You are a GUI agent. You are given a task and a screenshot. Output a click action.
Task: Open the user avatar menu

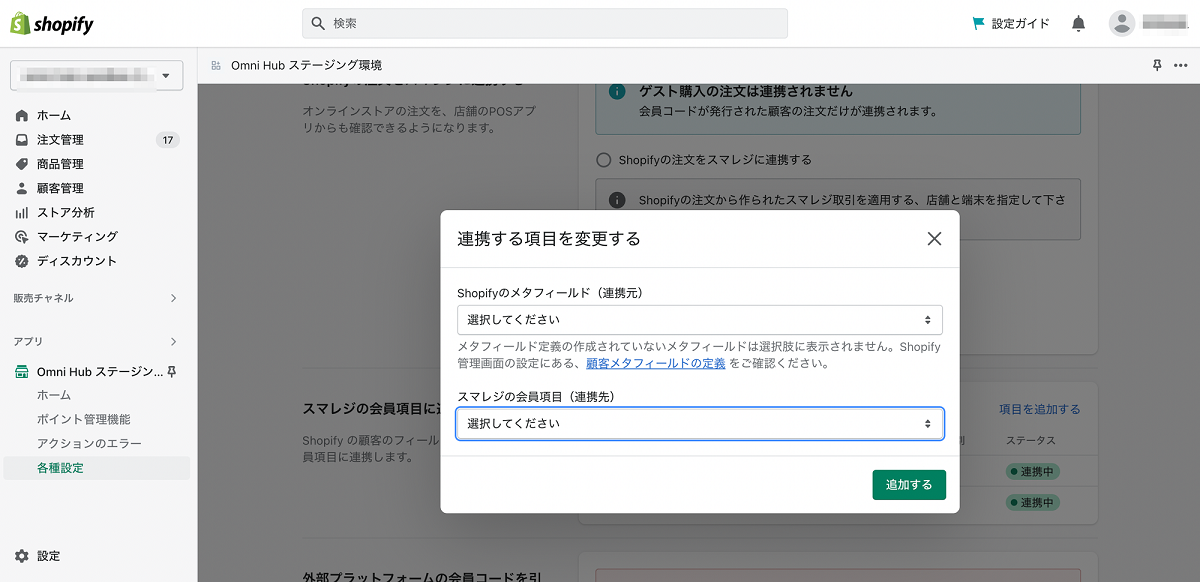pyautogui.click(x=1122, y=23)
